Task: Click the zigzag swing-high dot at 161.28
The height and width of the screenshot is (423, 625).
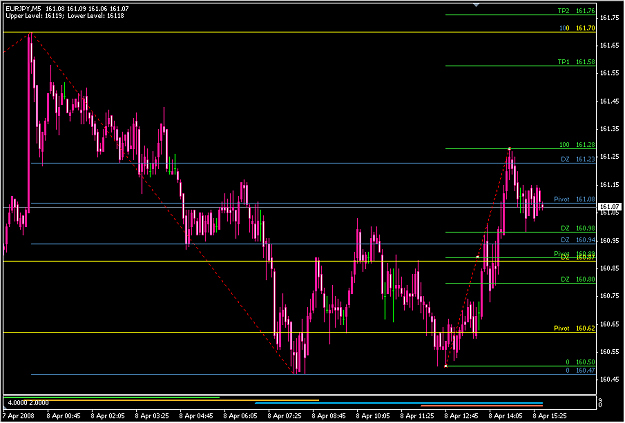Action: pos(509,149)
